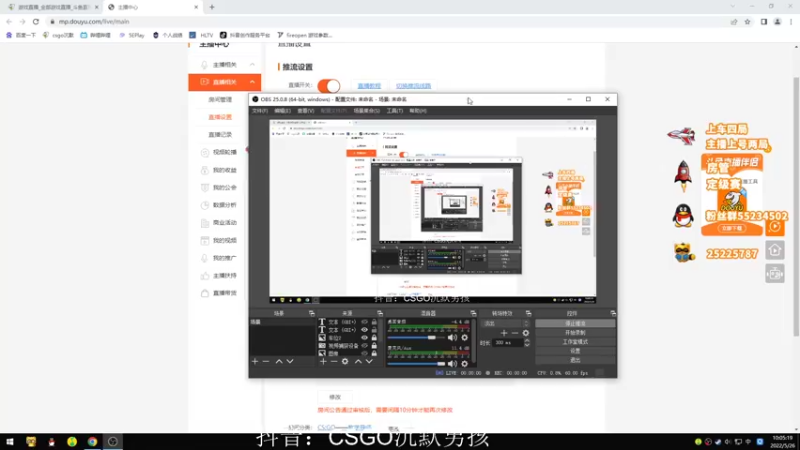Click the Chrome address bar mp.douyu.com/live/main
The height and width of the screenshot is (450, 800).
coord(94,21)
